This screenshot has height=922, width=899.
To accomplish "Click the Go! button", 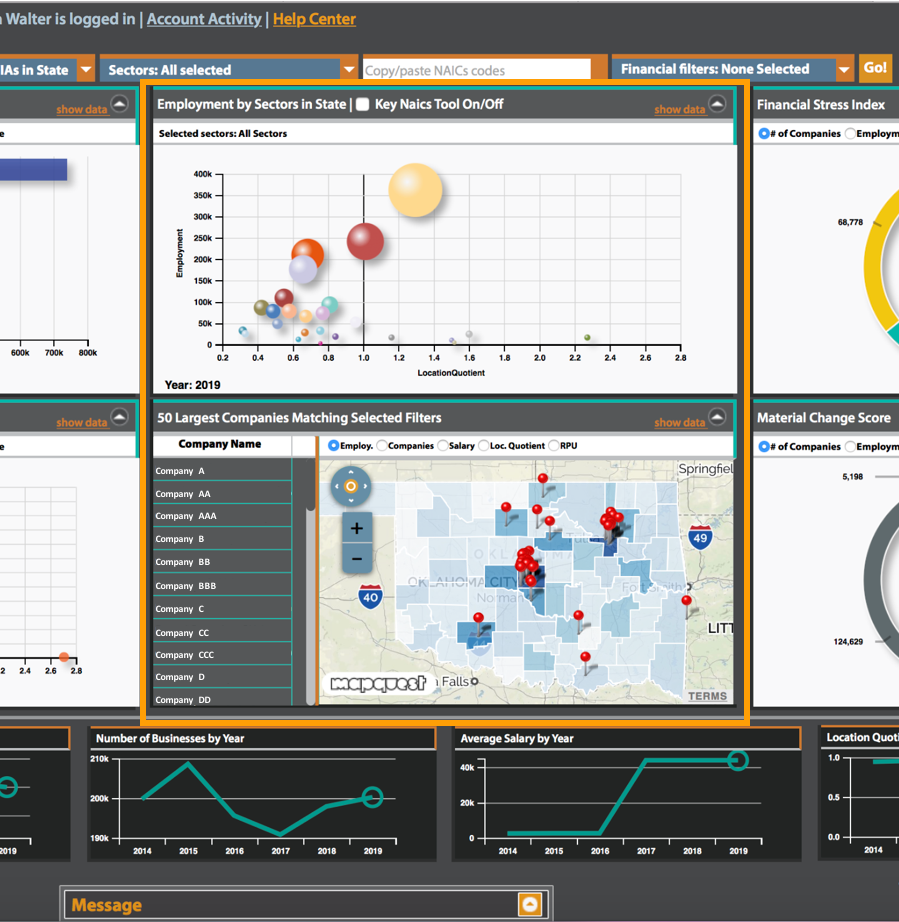I will (x=875, y=67).
